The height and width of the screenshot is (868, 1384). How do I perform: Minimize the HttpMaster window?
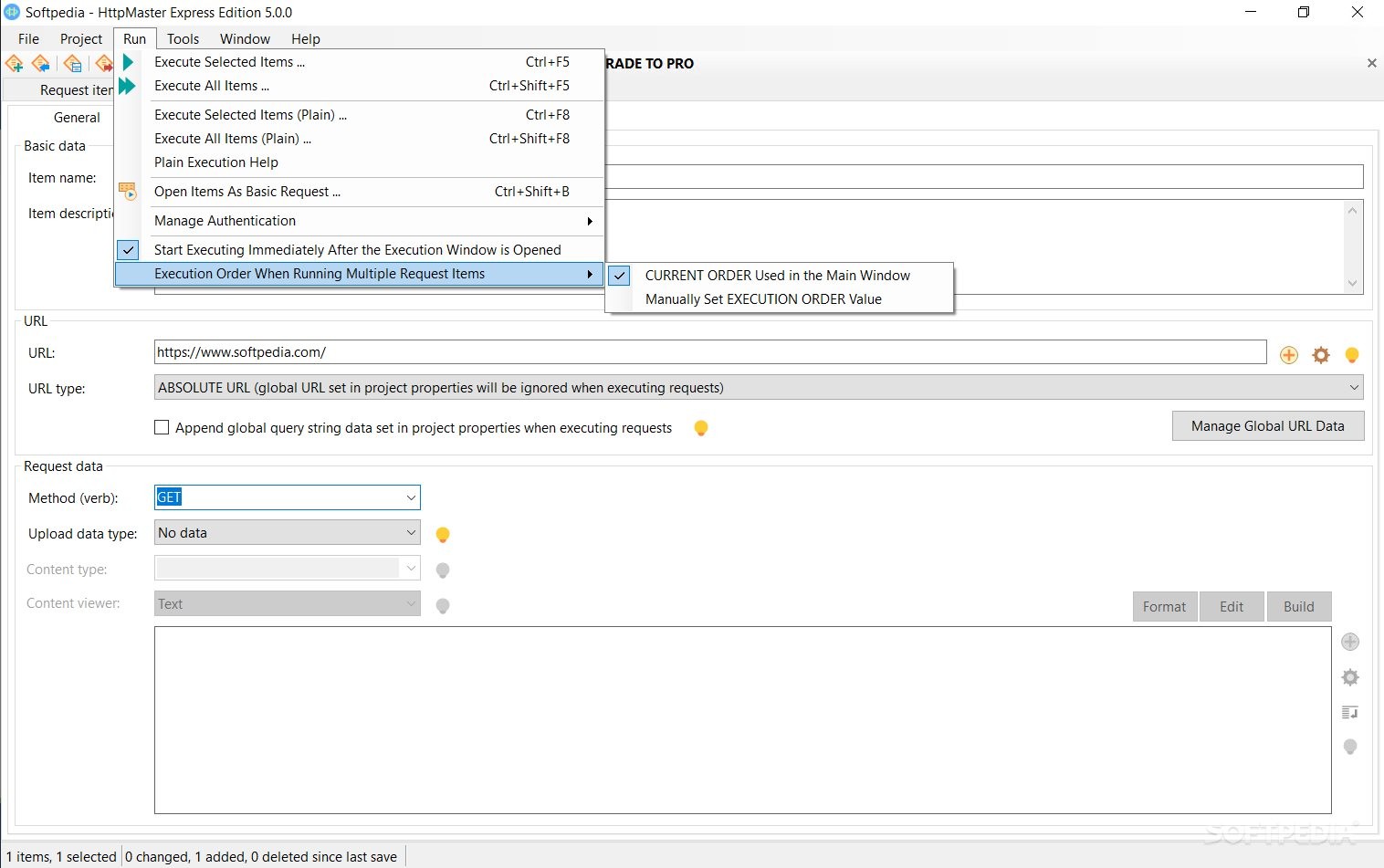click(x=1251, y=13)
